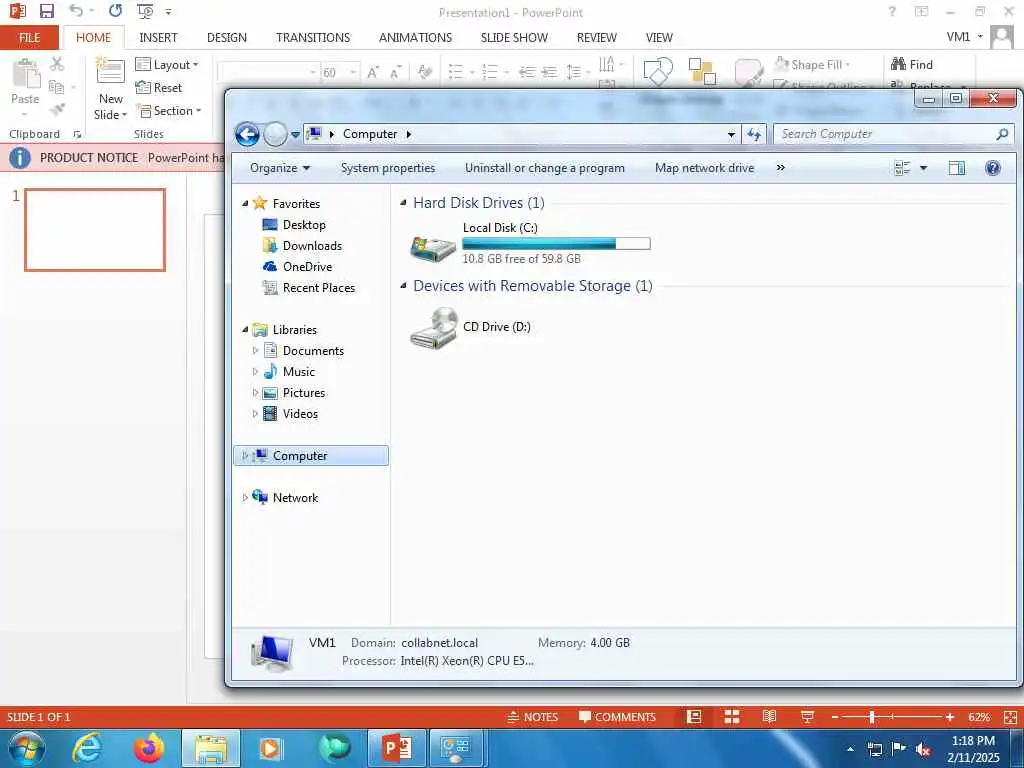The width and height of the screenshot is (1024, 768).
Task: Collapse the Favorites tree group
Action: tap(245, 204)
